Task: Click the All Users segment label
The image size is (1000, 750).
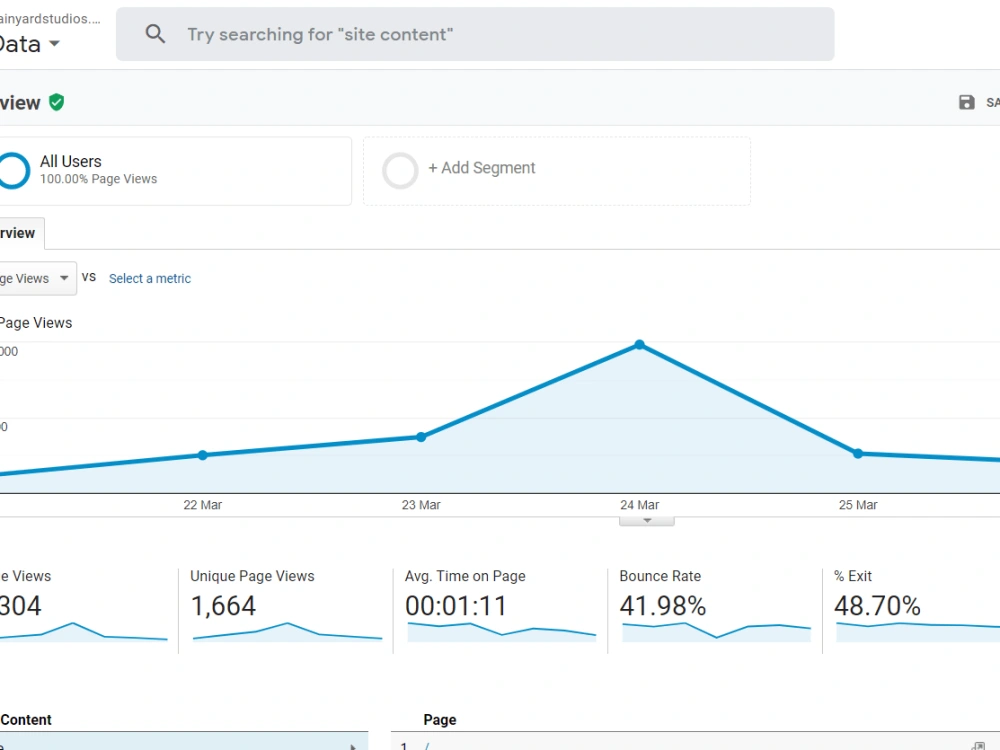Action: [x=71, y=161]
